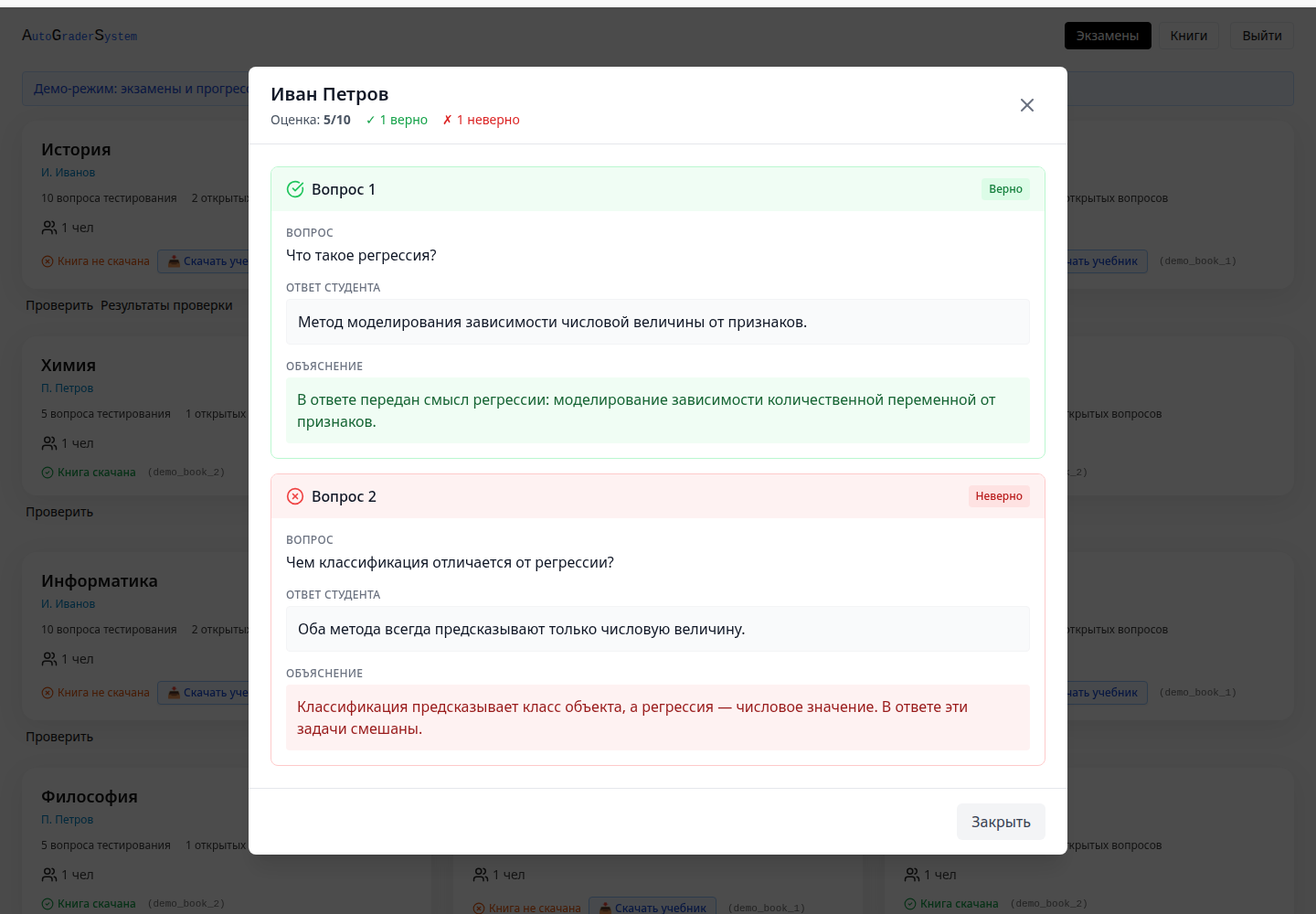
Task: Click the 'Книга скачана' check icon in Химия card
Action: point(48,473)
